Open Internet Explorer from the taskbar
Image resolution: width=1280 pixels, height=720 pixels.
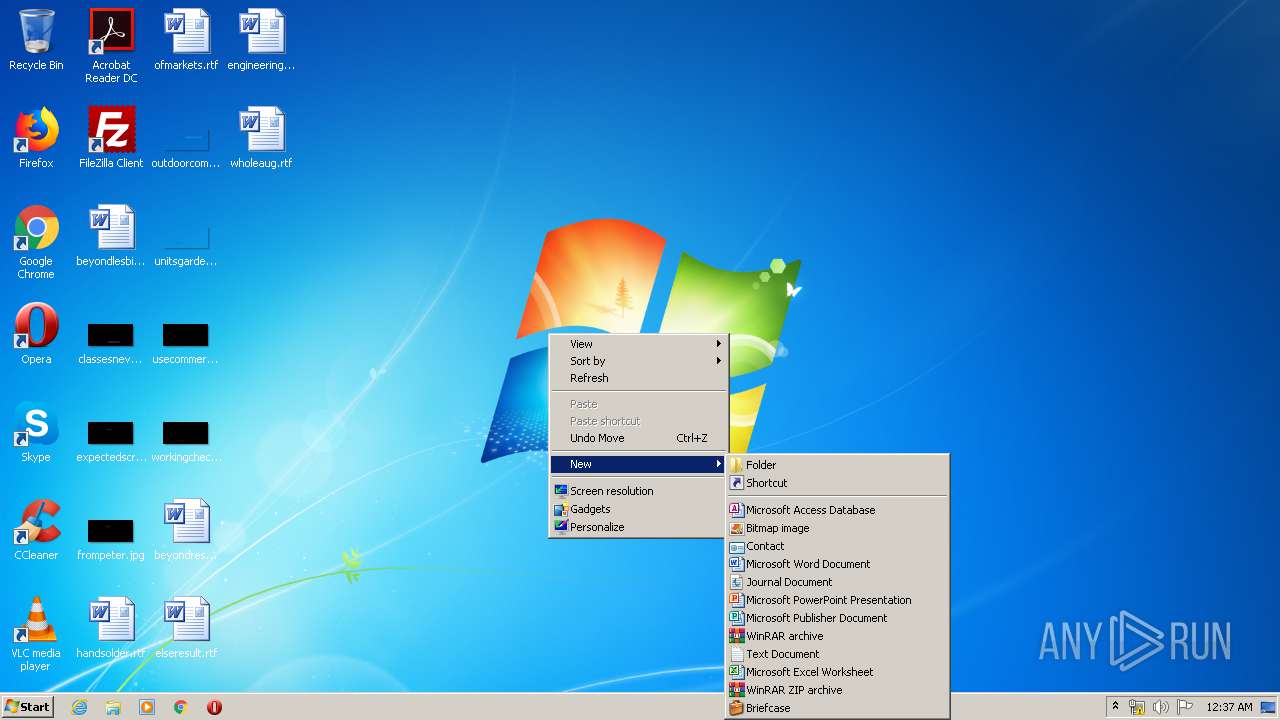pos(79,707)
